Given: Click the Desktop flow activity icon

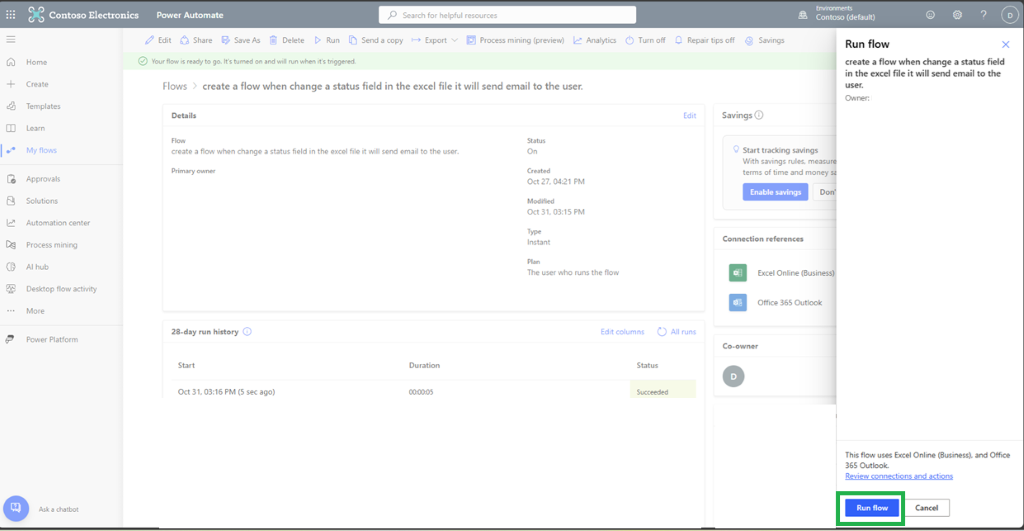Looking at the screenshot, I should point(10,289).
